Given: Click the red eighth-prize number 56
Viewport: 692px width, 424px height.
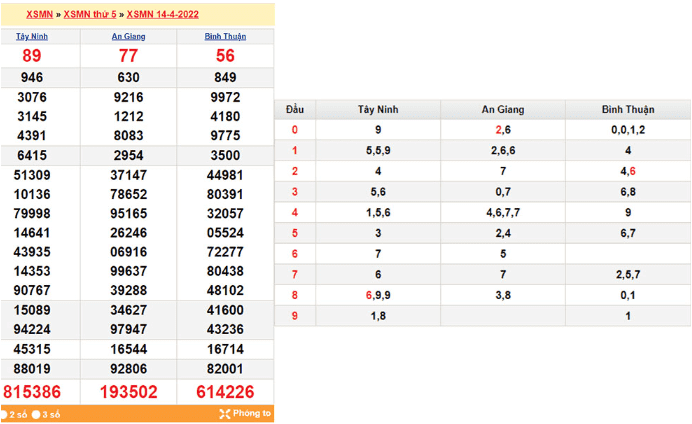Looking at the screenshot, I should (225, 56).
